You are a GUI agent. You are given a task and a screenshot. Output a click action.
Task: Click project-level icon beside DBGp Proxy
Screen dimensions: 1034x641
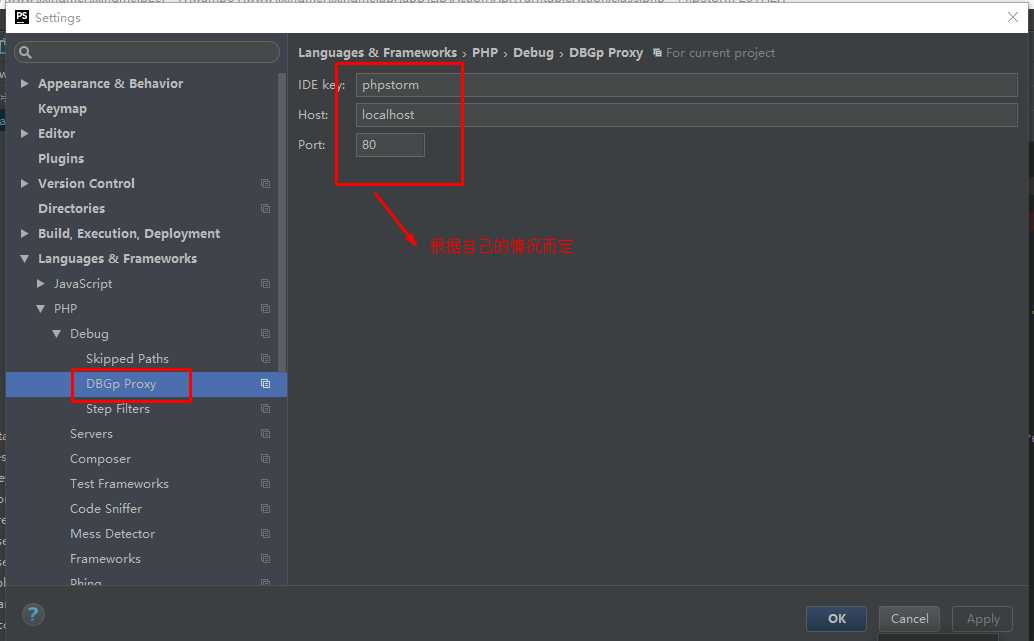coord(265,384)
